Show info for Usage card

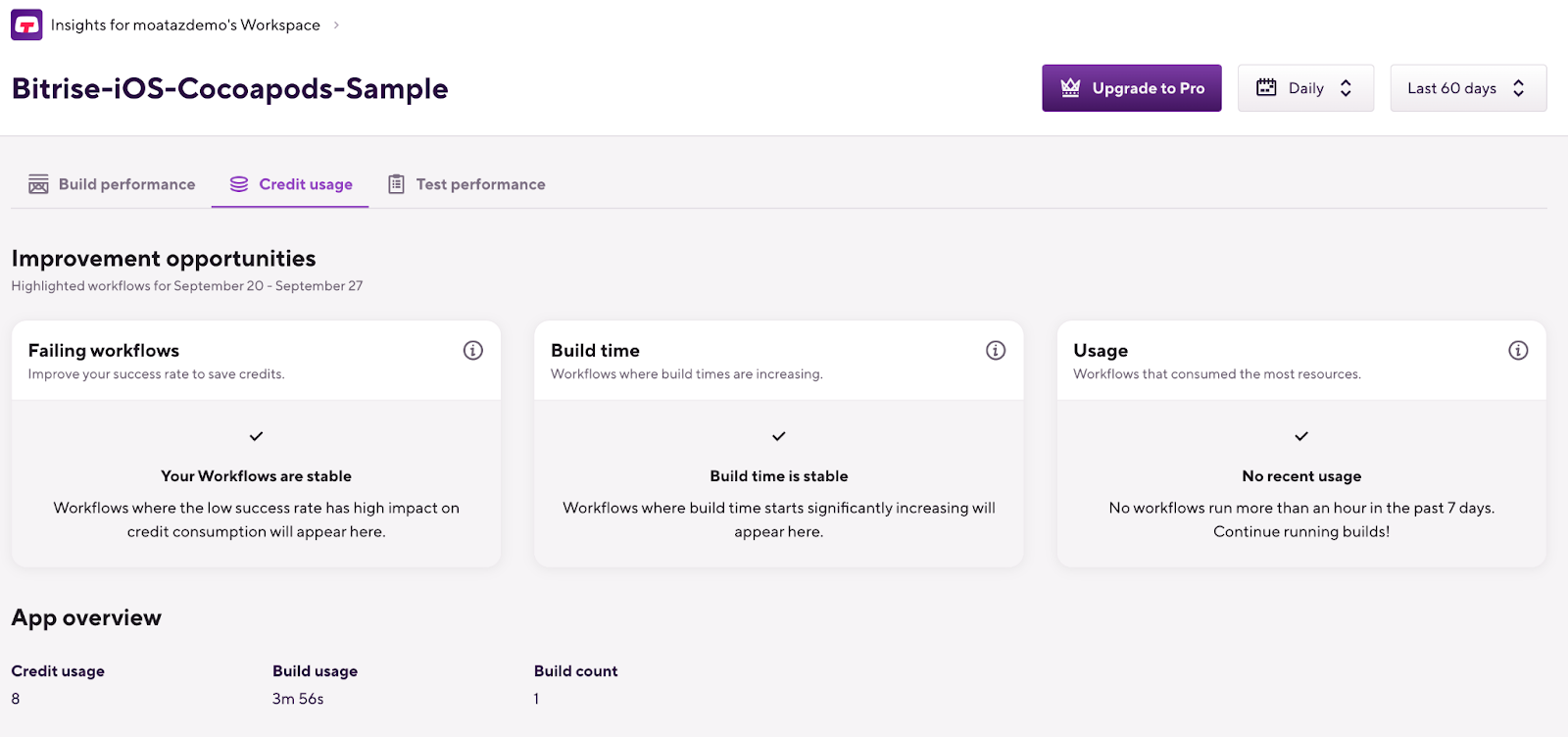click(x=1518, y=350)
